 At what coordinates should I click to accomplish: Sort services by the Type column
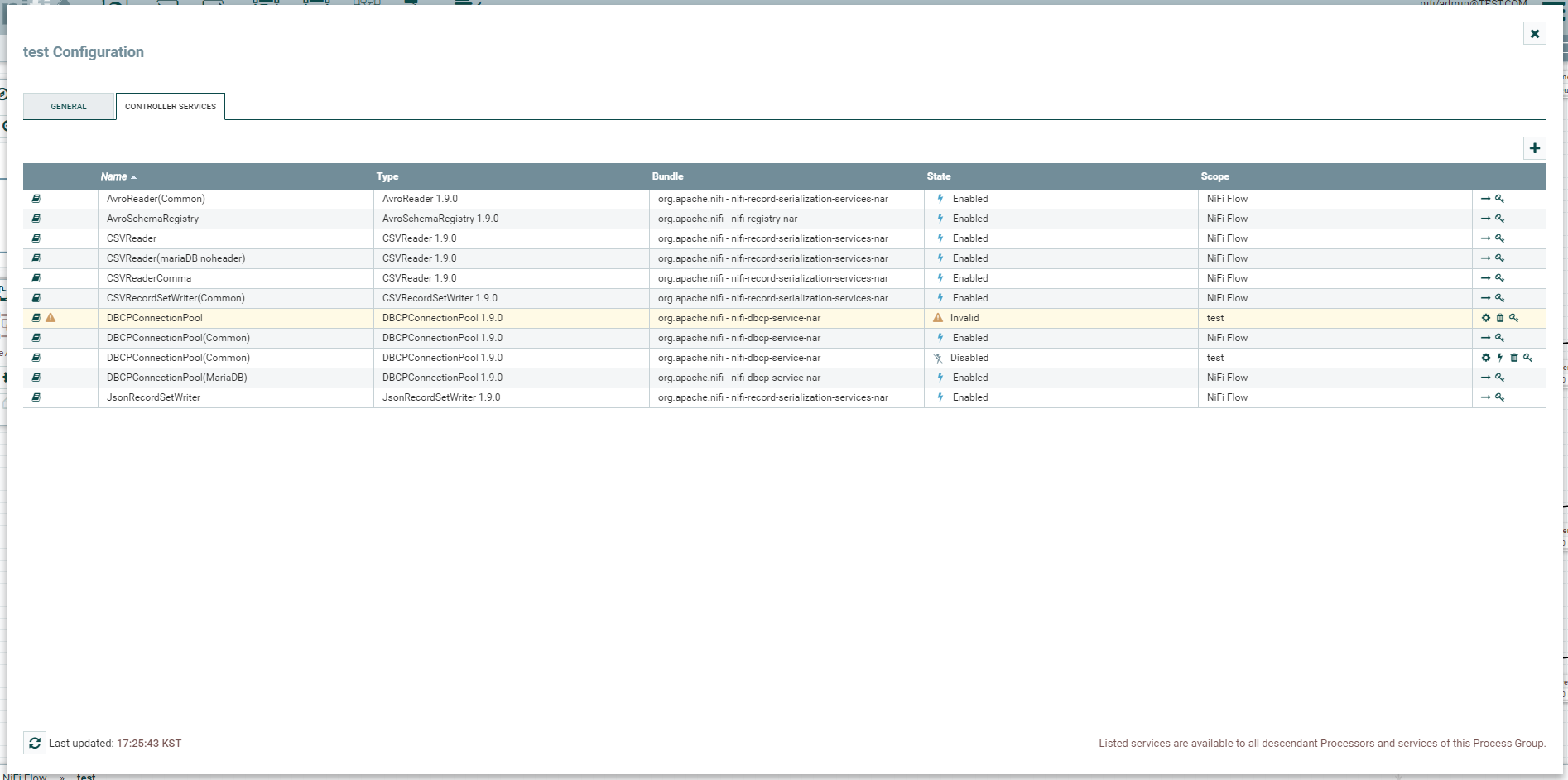click(387, 176)
